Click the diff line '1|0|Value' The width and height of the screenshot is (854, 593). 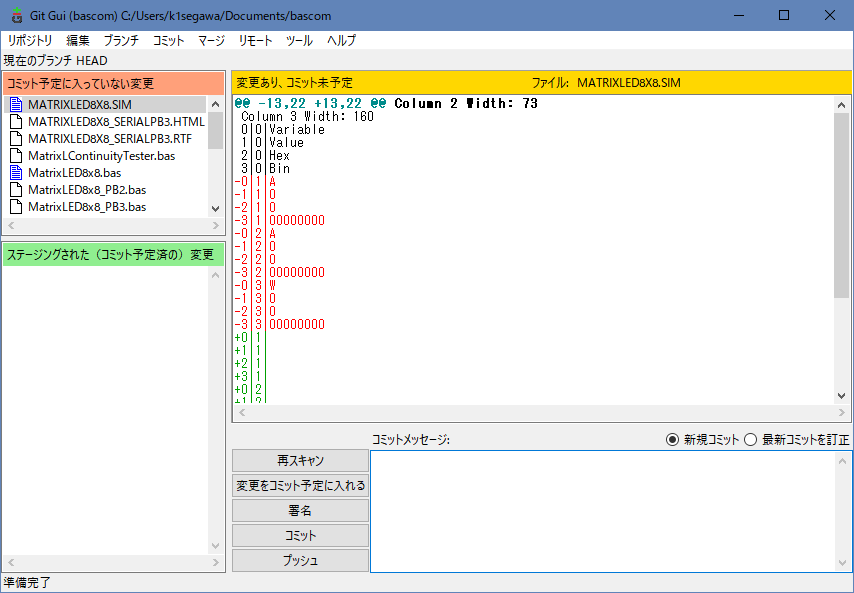[x=272, y=143]
